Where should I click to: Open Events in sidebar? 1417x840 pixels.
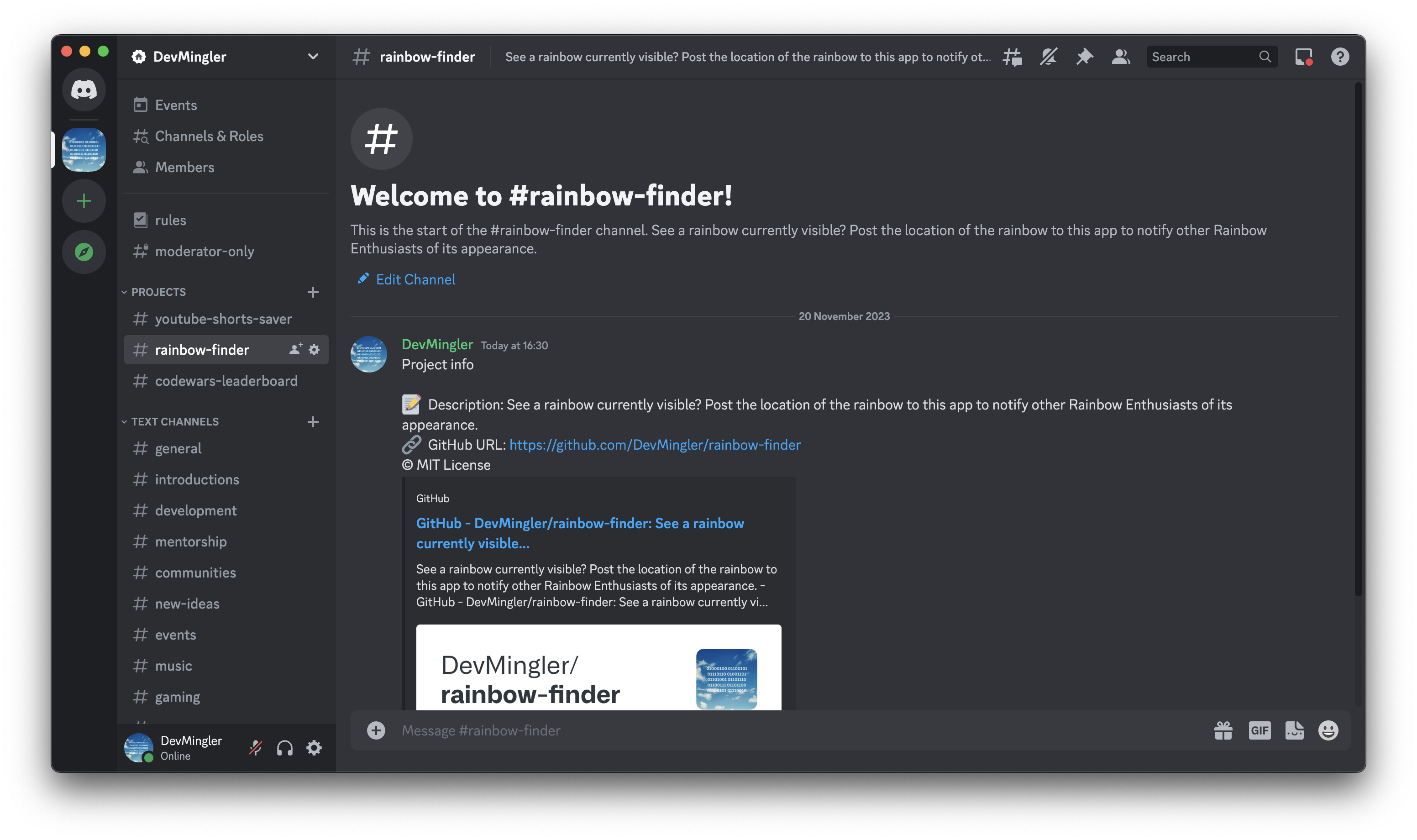coord(226,105)
